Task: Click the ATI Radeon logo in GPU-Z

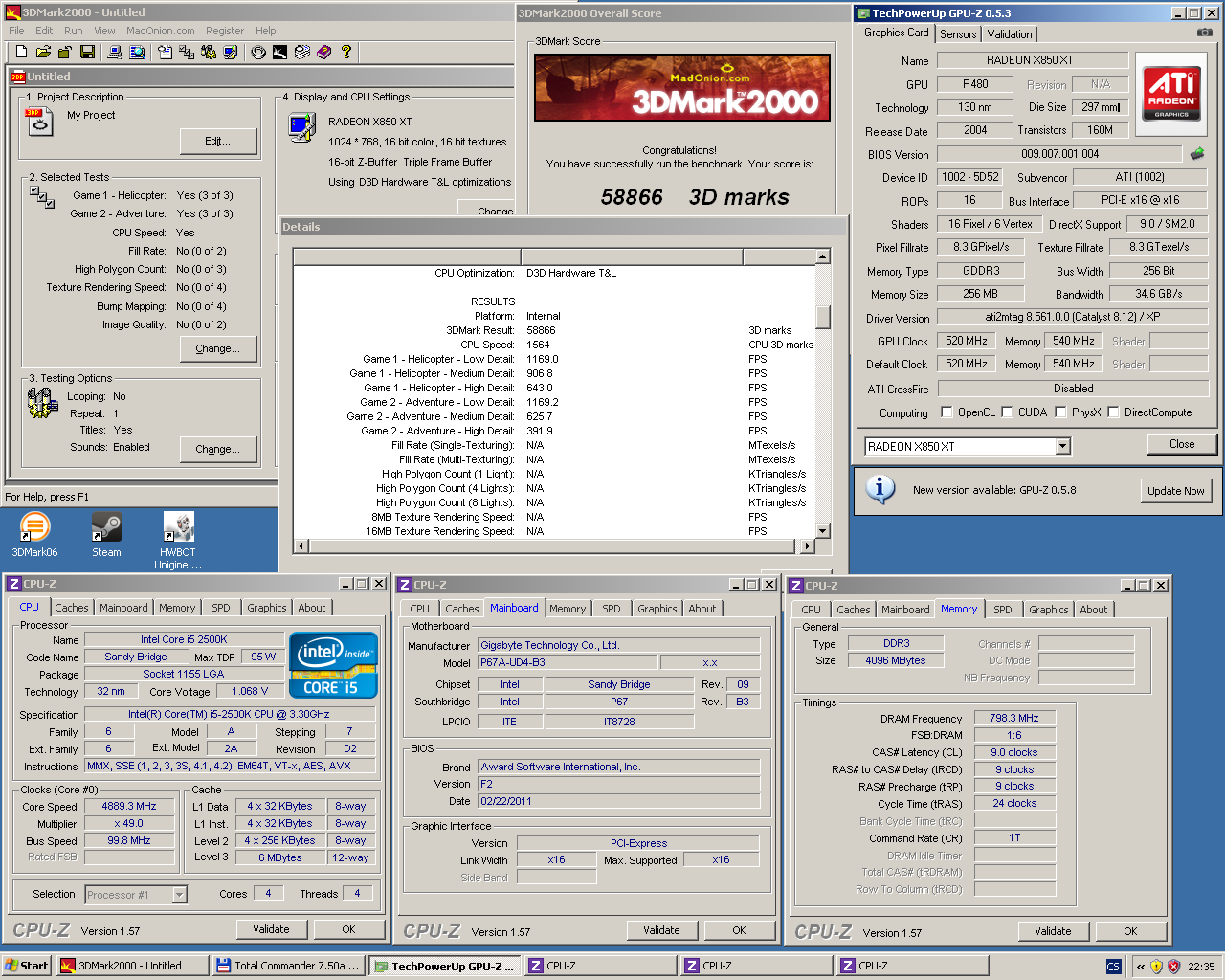Action: (1171, 92)
